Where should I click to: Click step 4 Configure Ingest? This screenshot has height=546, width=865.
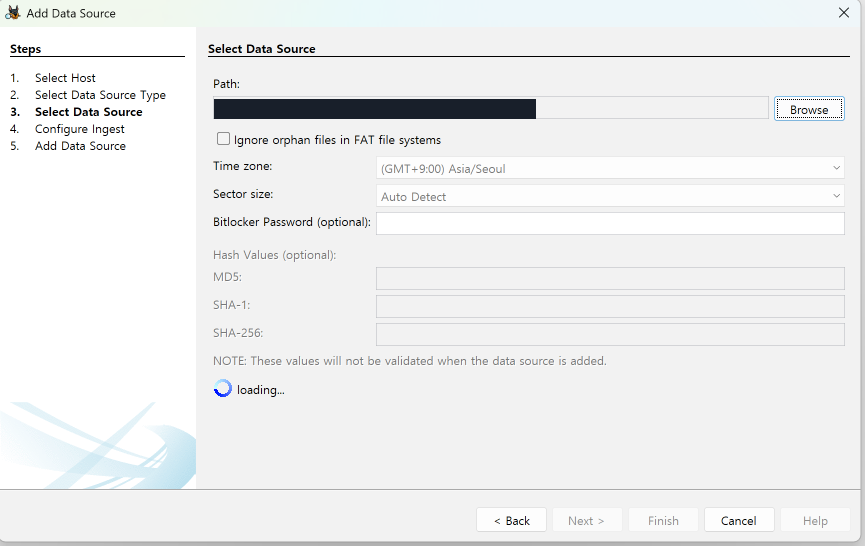point(79,129)
